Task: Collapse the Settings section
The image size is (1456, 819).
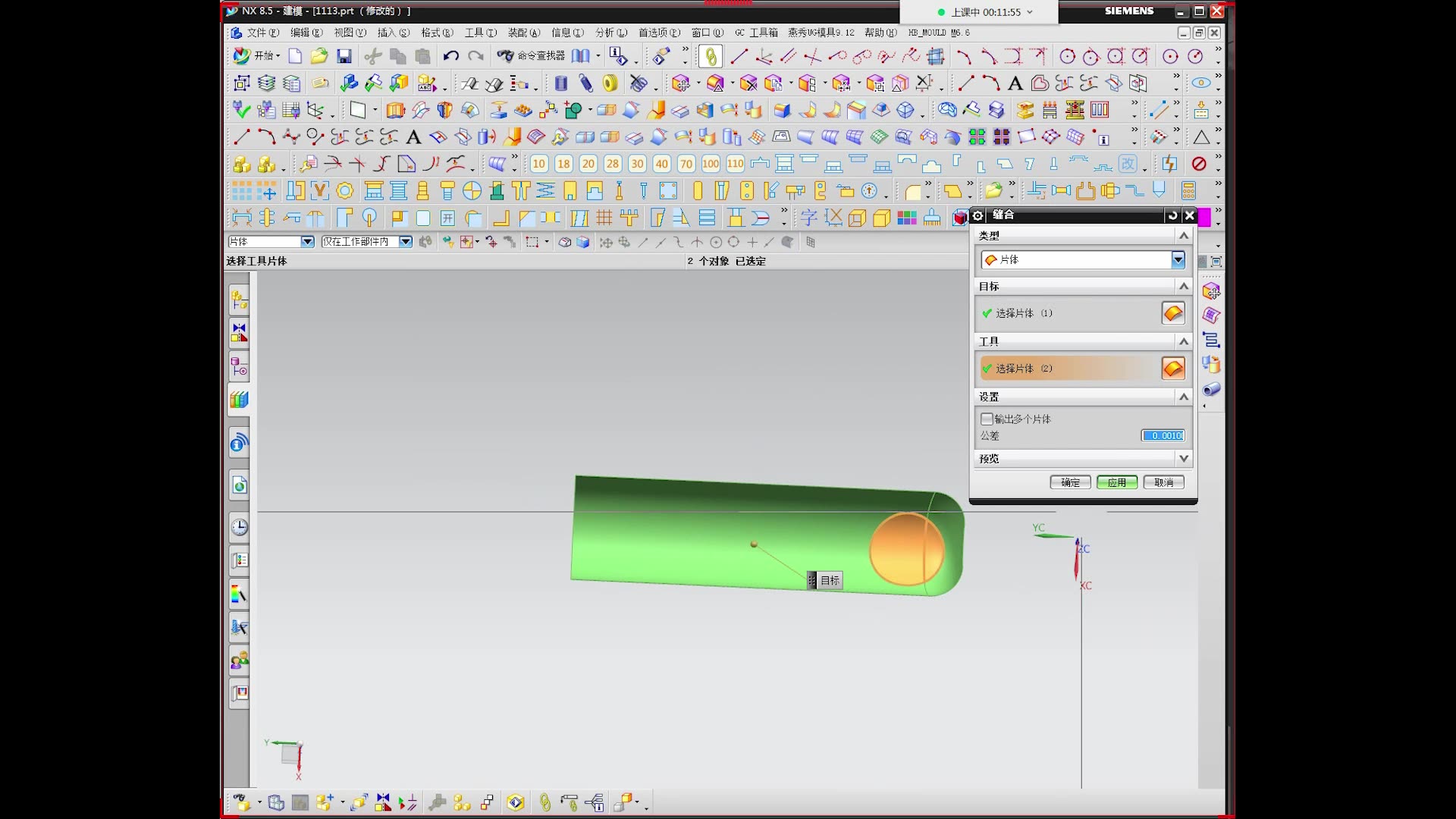Action: pos(1183,397)
